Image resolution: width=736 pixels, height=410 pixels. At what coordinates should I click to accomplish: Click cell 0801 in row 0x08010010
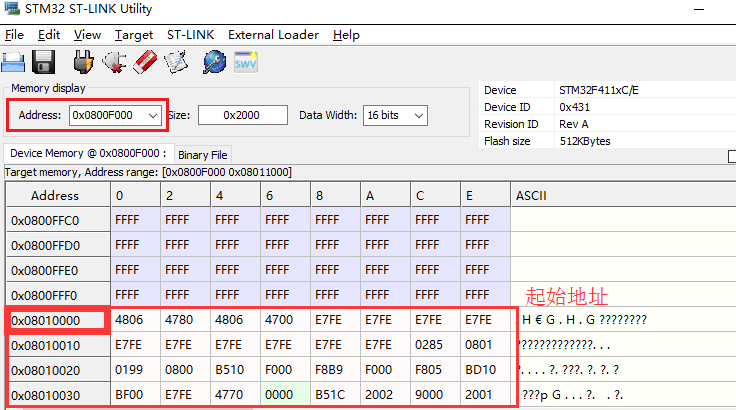point(486,345)
